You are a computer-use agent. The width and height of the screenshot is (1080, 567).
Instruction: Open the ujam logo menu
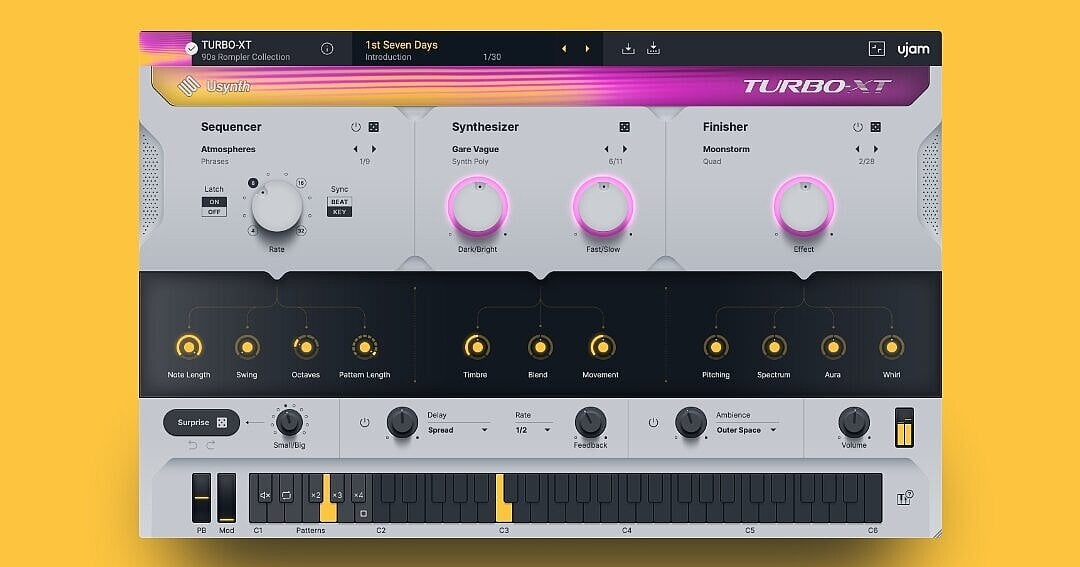point(912,48)
